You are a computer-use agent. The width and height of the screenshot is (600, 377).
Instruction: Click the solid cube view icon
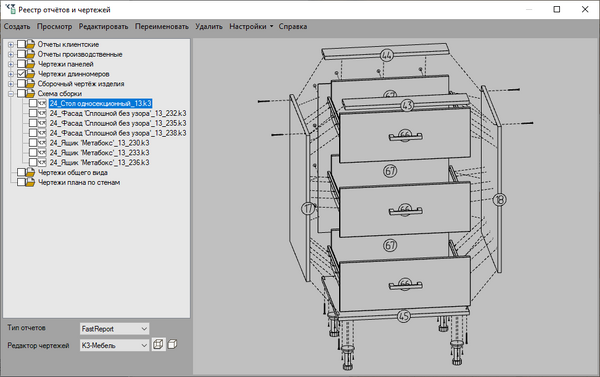(x=173, y=344)
